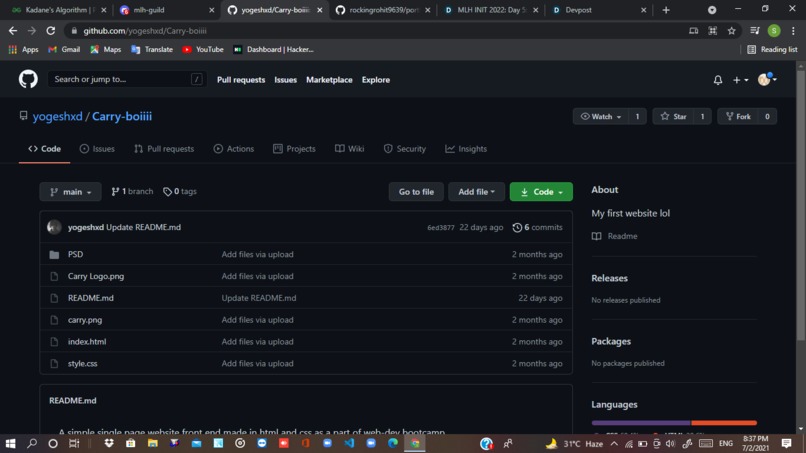Switch to the Projects tab
Image resolution: width=806 pixels, height=453 pixels.
[295, 149]
